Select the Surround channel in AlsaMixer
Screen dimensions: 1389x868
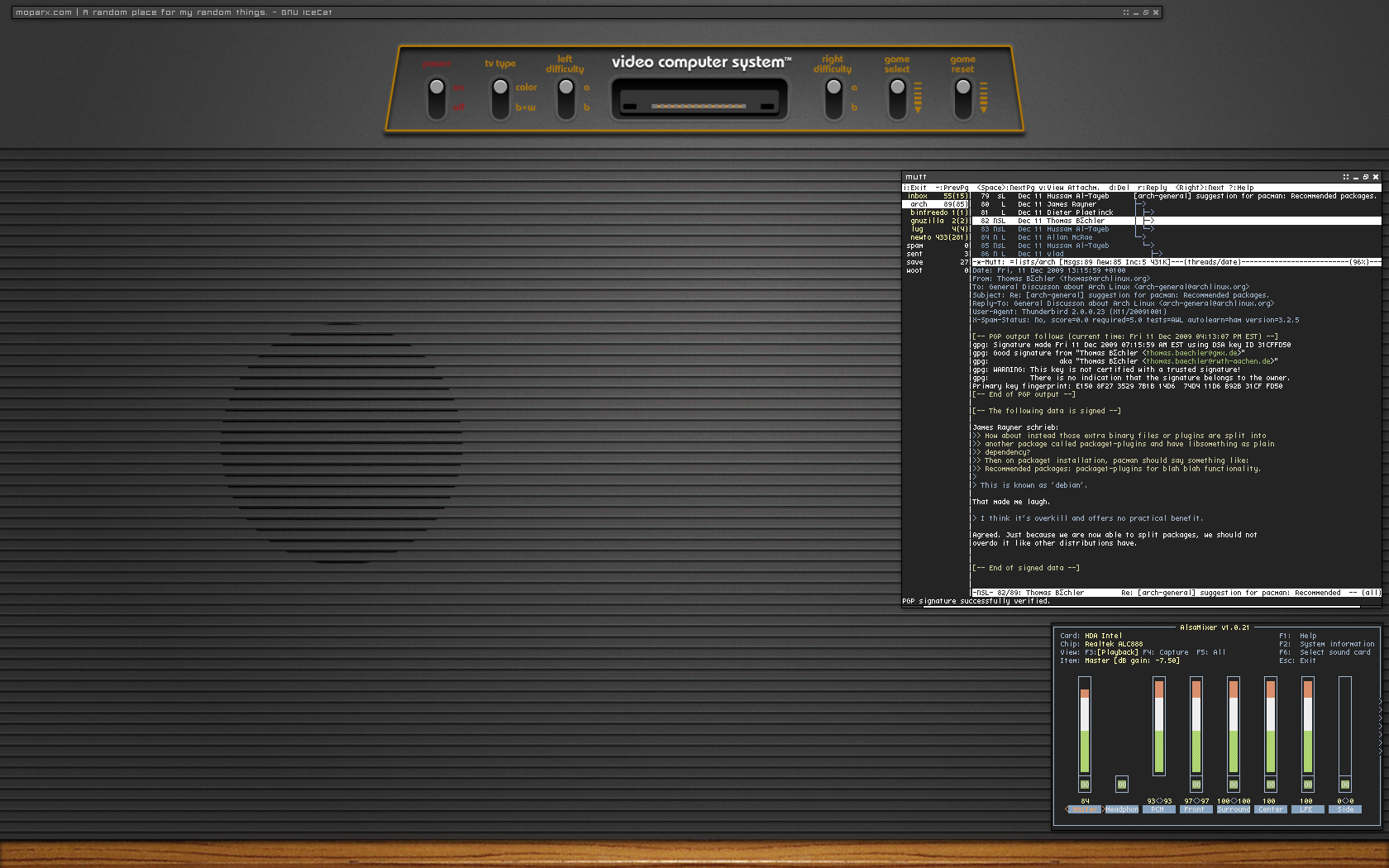tap(1234, 809)
